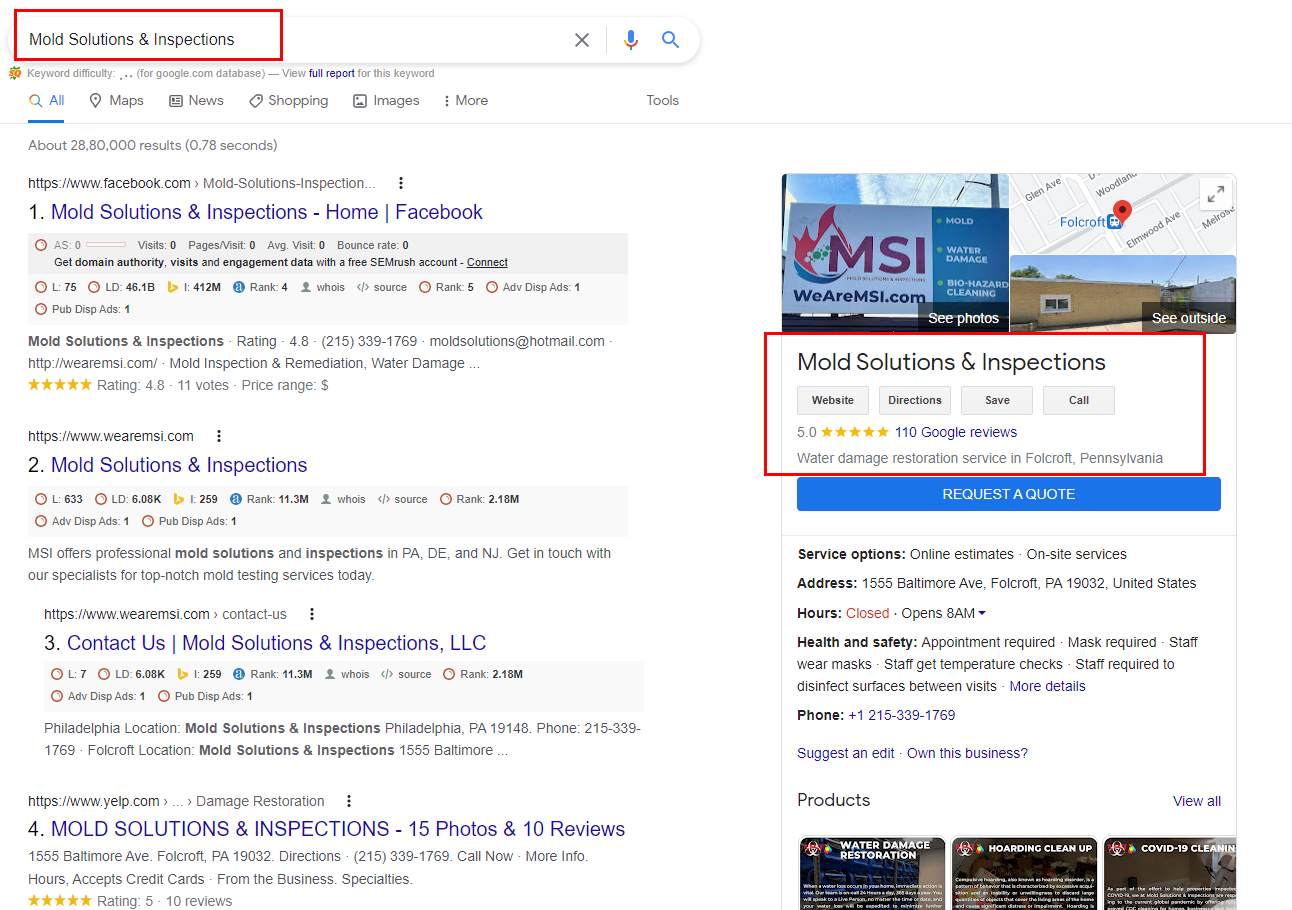The image size is (1292, 910).
Task: Click More details under Health and safety
Action: tap(1047, 686)
